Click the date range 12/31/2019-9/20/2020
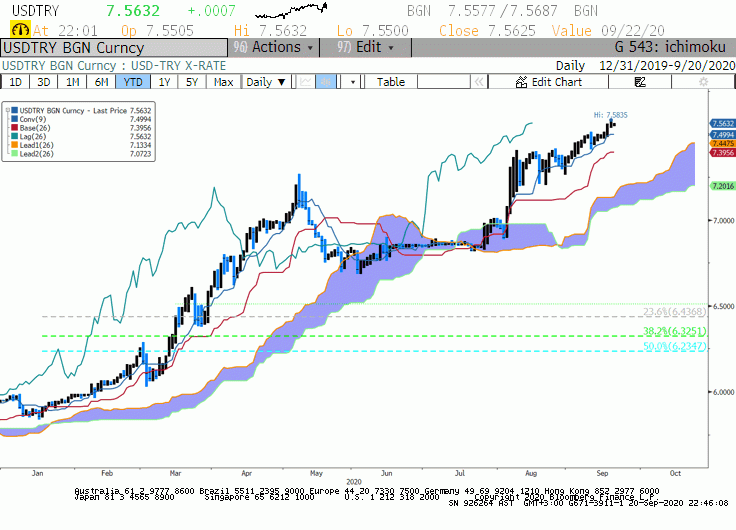 [667, 65]
